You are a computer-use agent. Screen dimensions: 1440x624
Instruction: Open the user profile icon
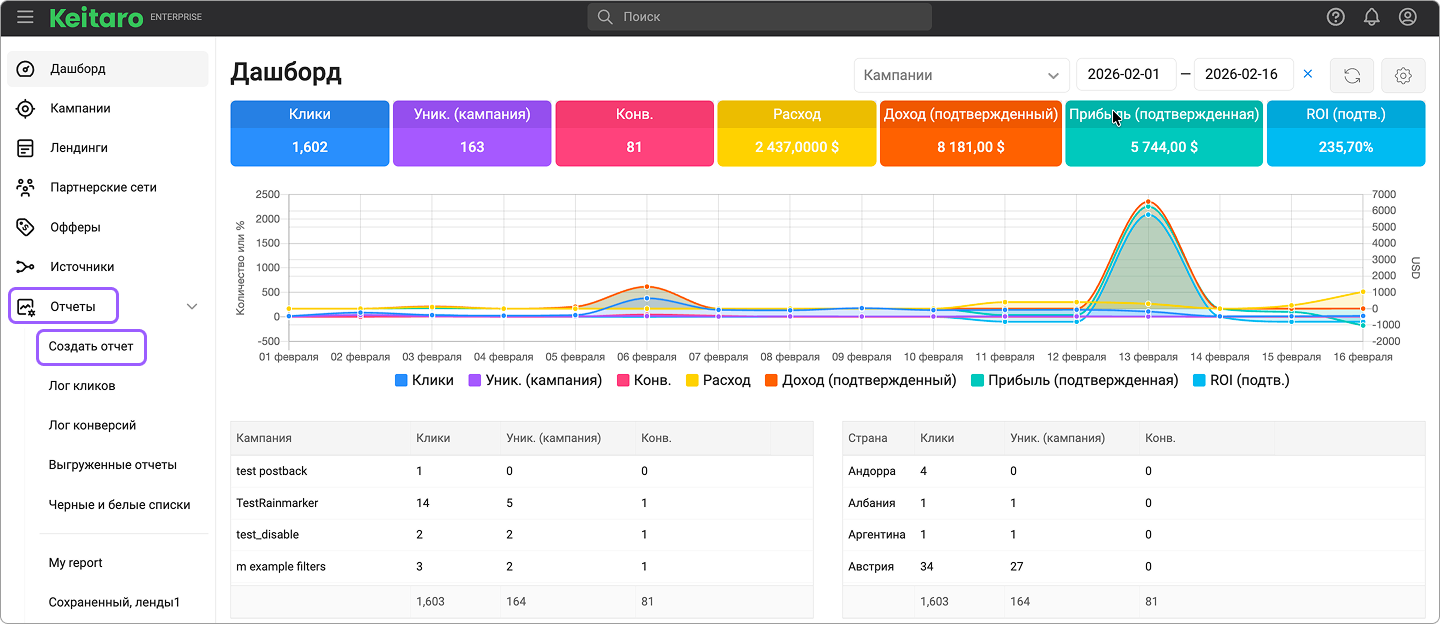coord(1408,17)
